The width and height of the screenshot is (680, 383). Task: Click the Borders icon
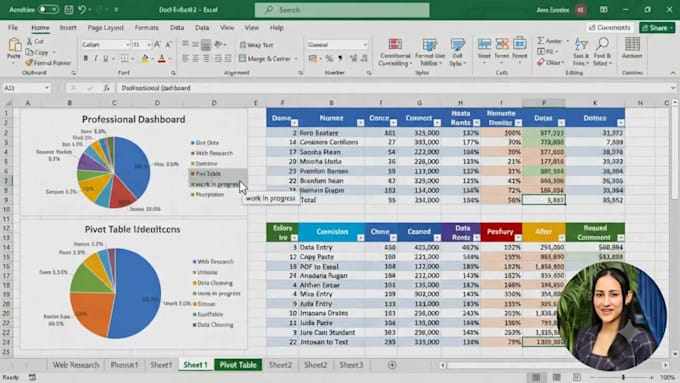124,59
